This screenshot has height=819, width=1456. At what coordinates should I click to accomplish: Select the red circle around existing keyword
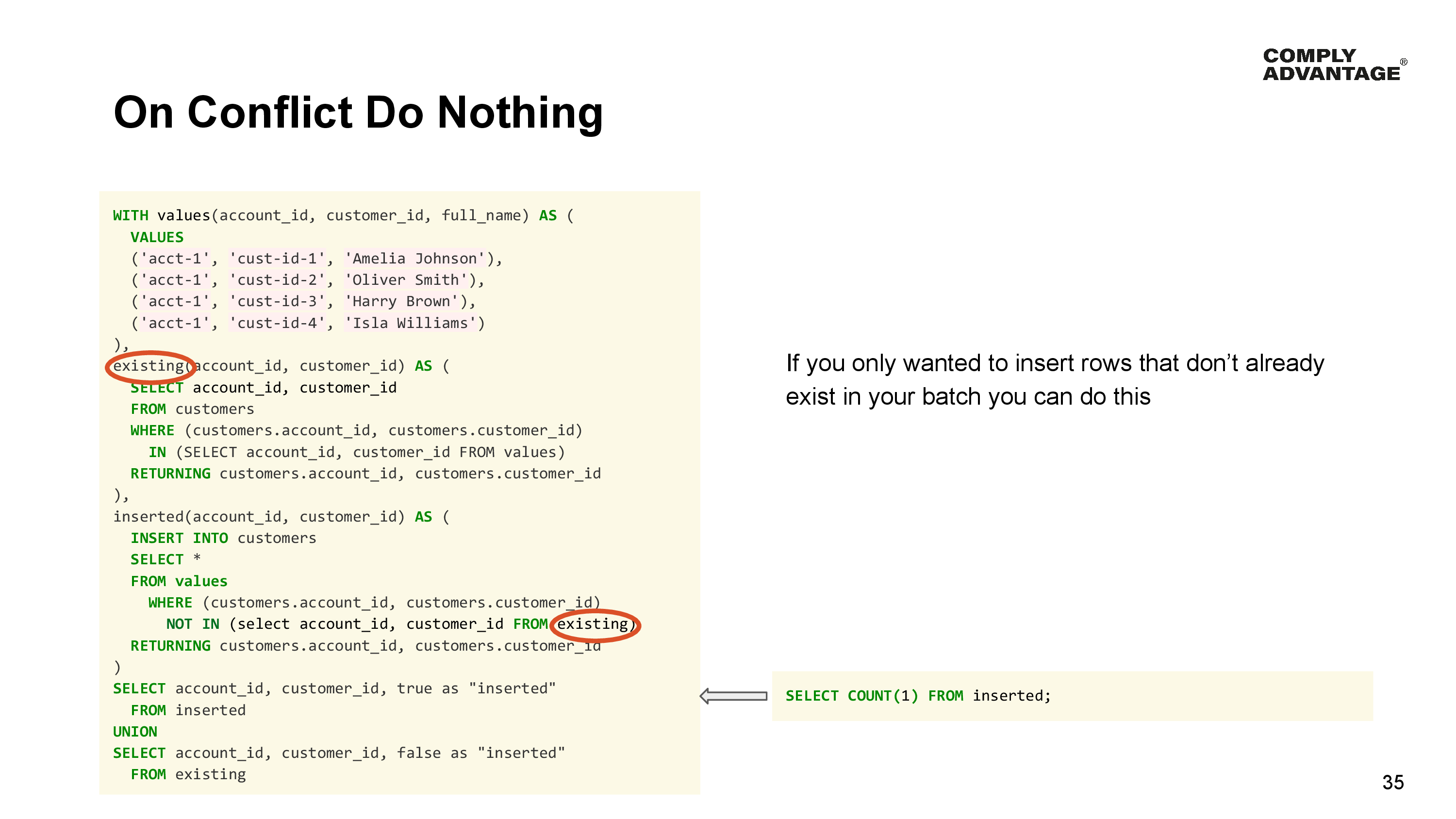point(150,366)
